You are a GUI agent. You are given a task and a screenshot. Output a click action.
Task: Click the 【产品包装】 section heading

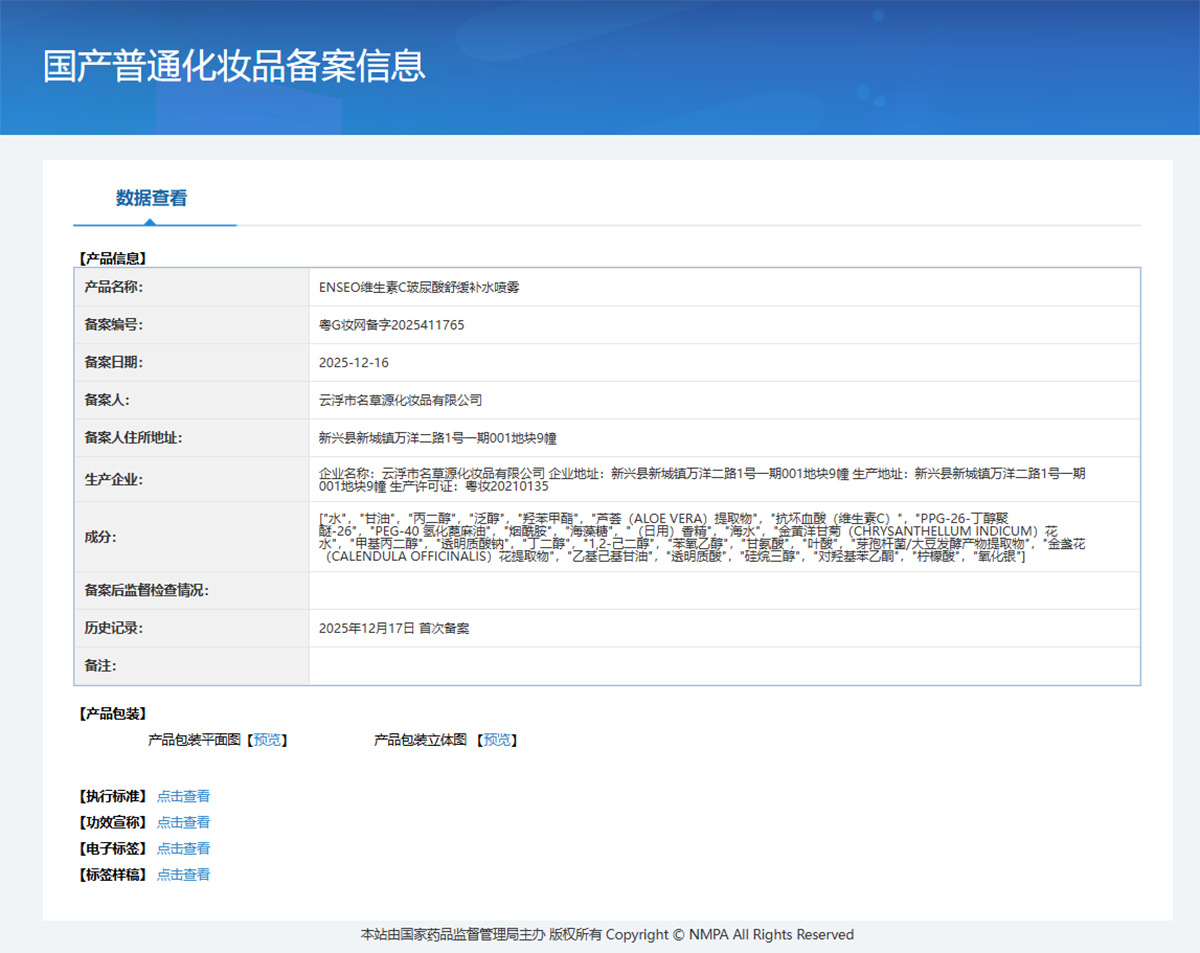(x=112, y=713)
